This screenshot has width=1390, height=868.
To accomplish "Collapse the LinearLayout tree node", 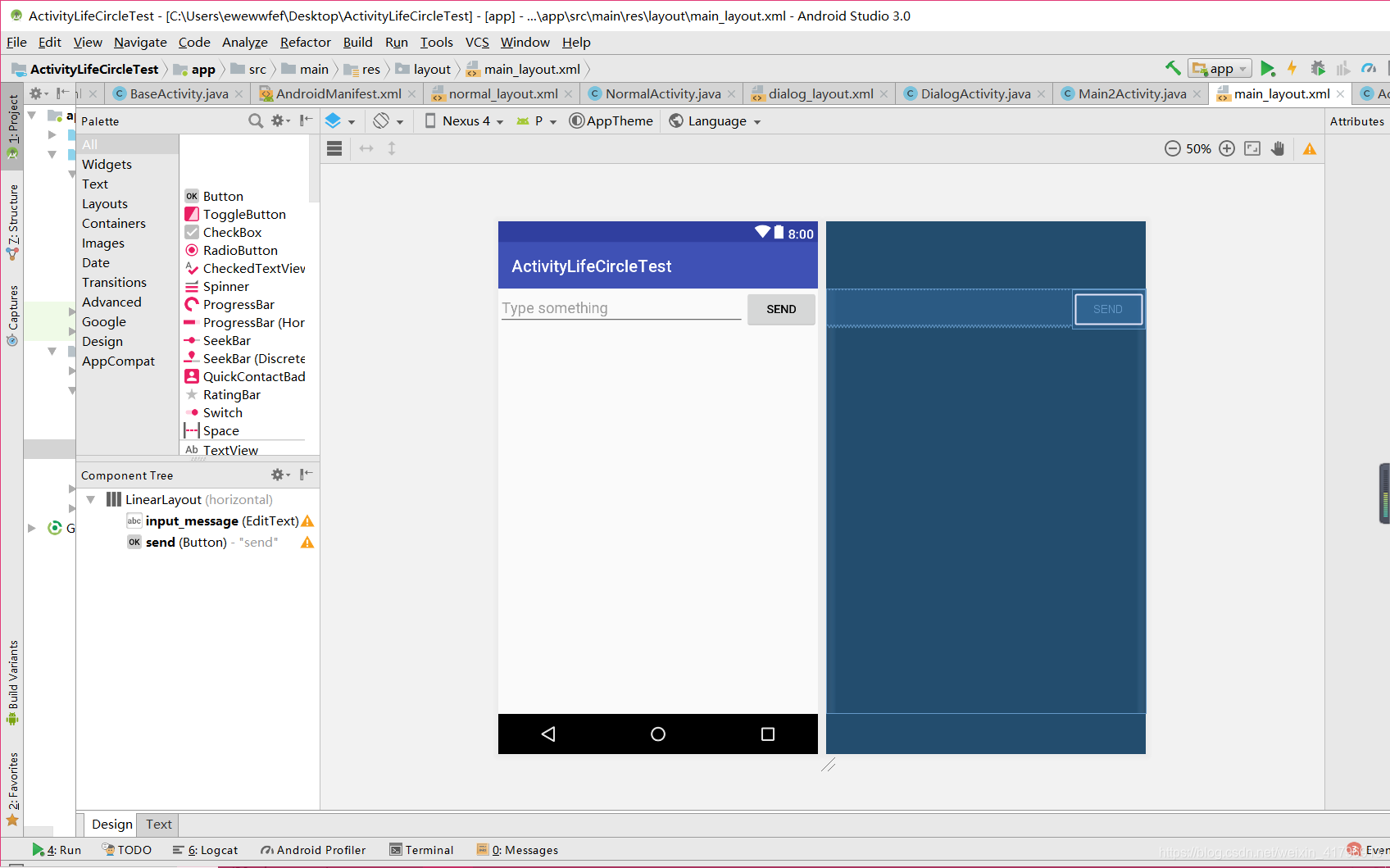I will pos(90,499).
